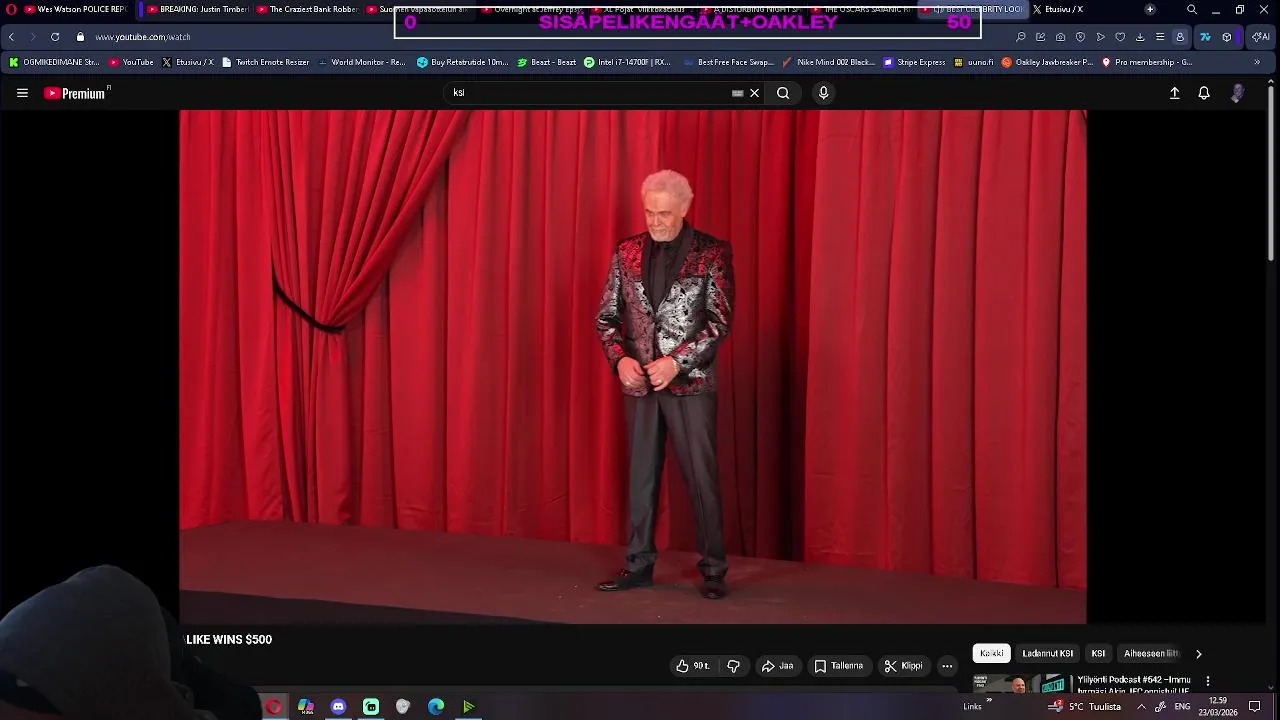1280x720 pixels.
Task: Select the Aiheeseen liittyvät filter chip
Action: coord(1151,653)
